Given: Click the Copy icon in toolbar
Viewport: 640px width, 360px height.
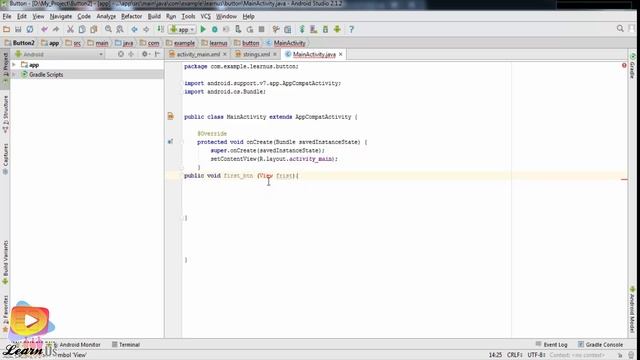Looking at the screenshot, I should point(82,29).
